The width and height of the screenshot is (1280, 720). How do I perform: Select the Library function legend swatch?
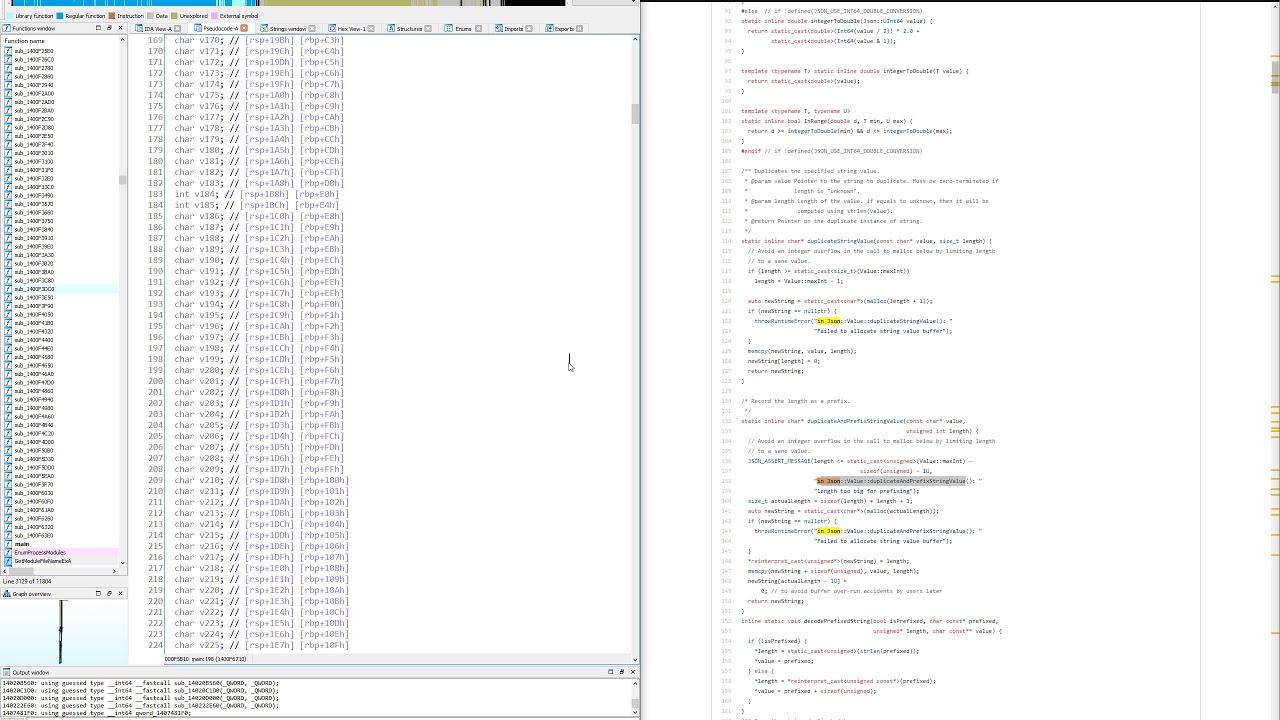tap(8, 16)
